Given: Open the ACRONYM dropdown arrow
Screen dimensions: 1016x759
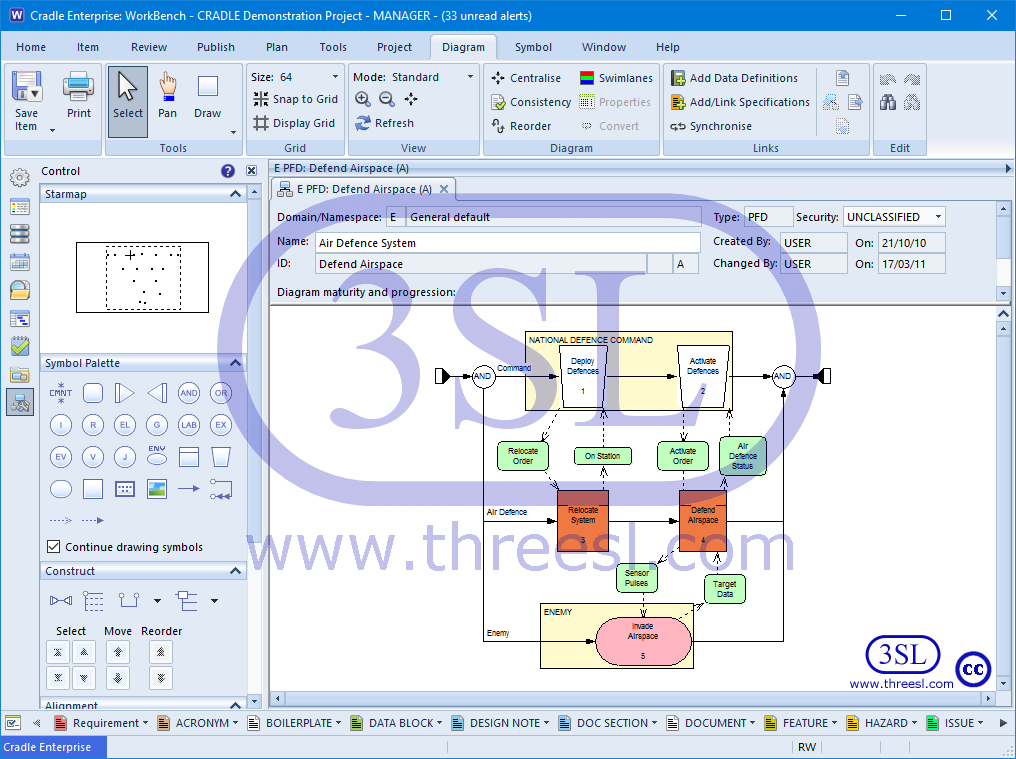Looking at the screenshot, I should click(x=235, y=723).
